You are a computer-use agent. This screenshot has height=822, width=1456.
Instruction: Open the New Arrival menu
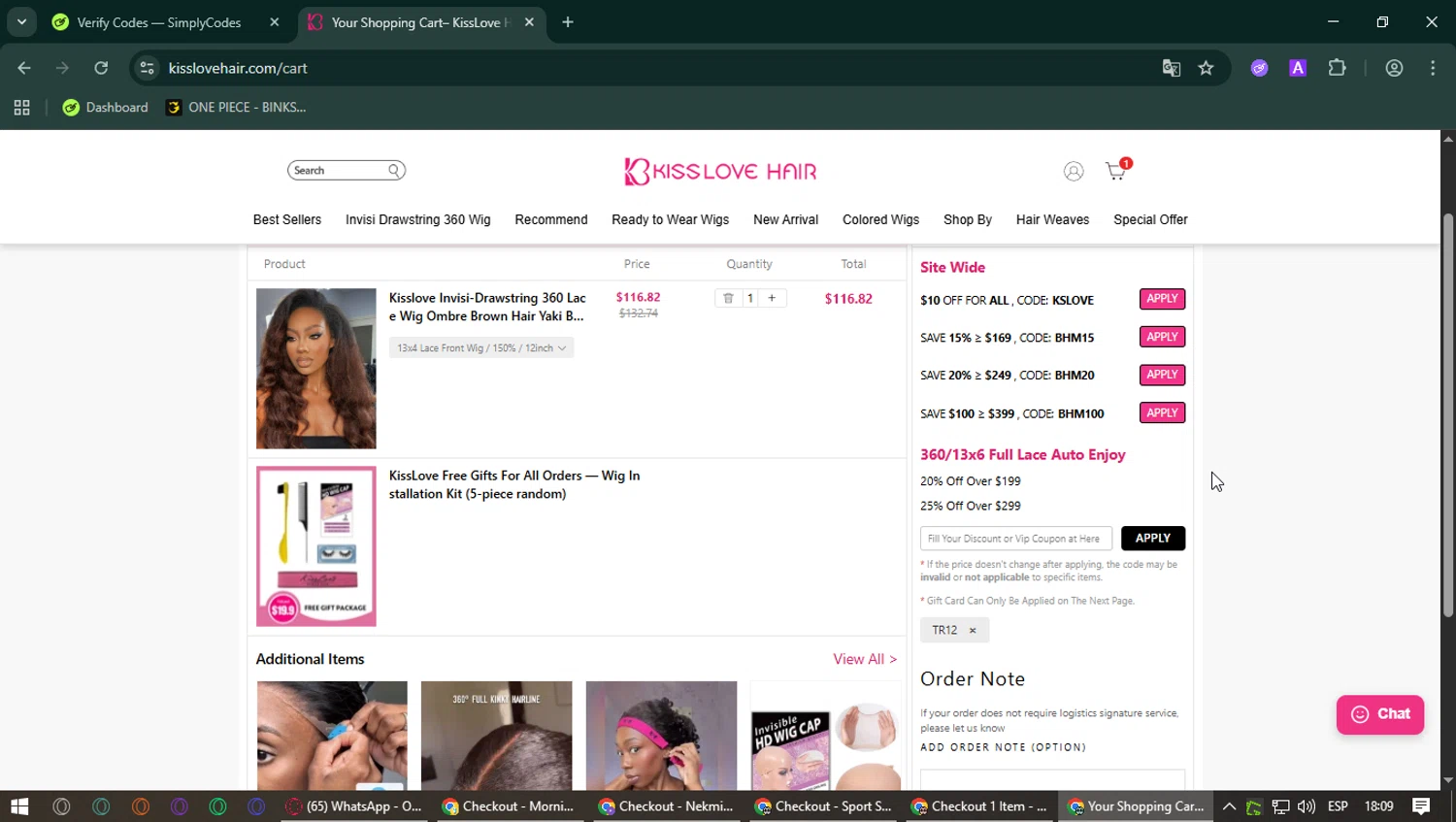pos(786,219)
